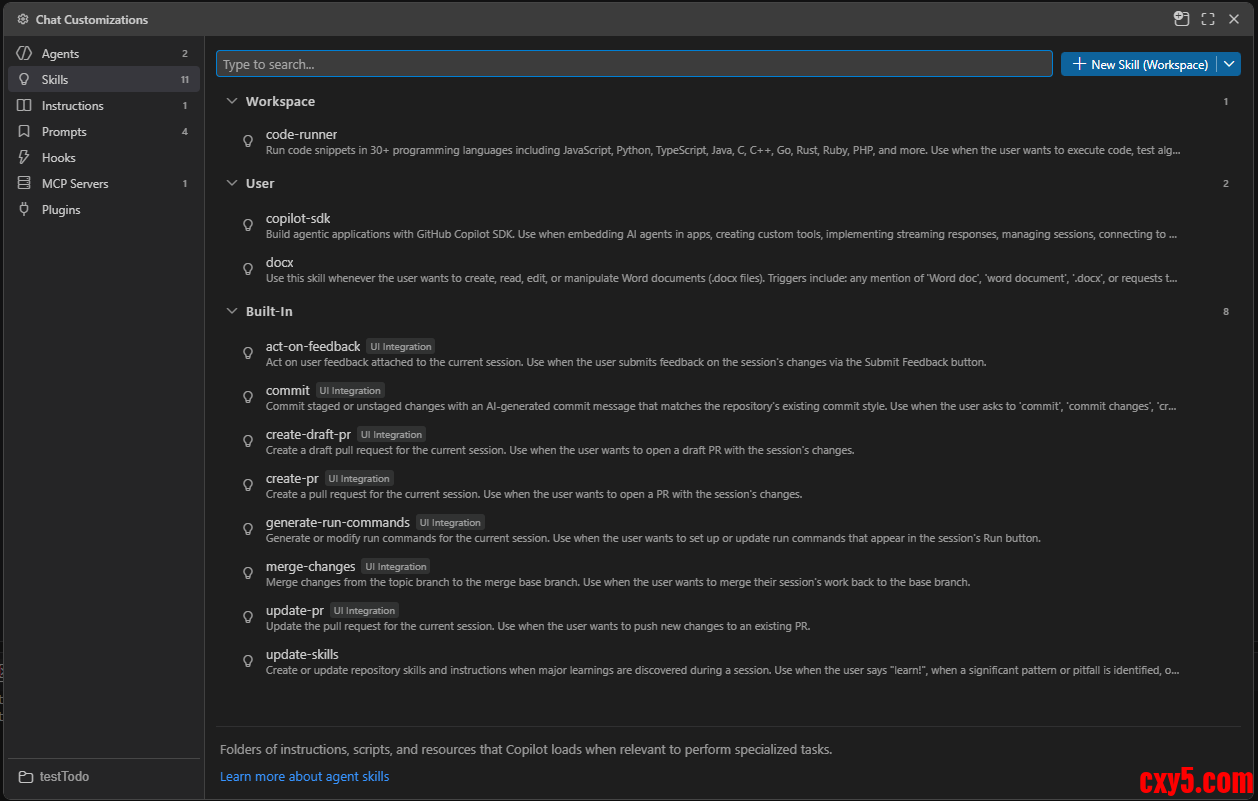
Task: Click the Prompts bookmark icon
Action: click(24, 131)
